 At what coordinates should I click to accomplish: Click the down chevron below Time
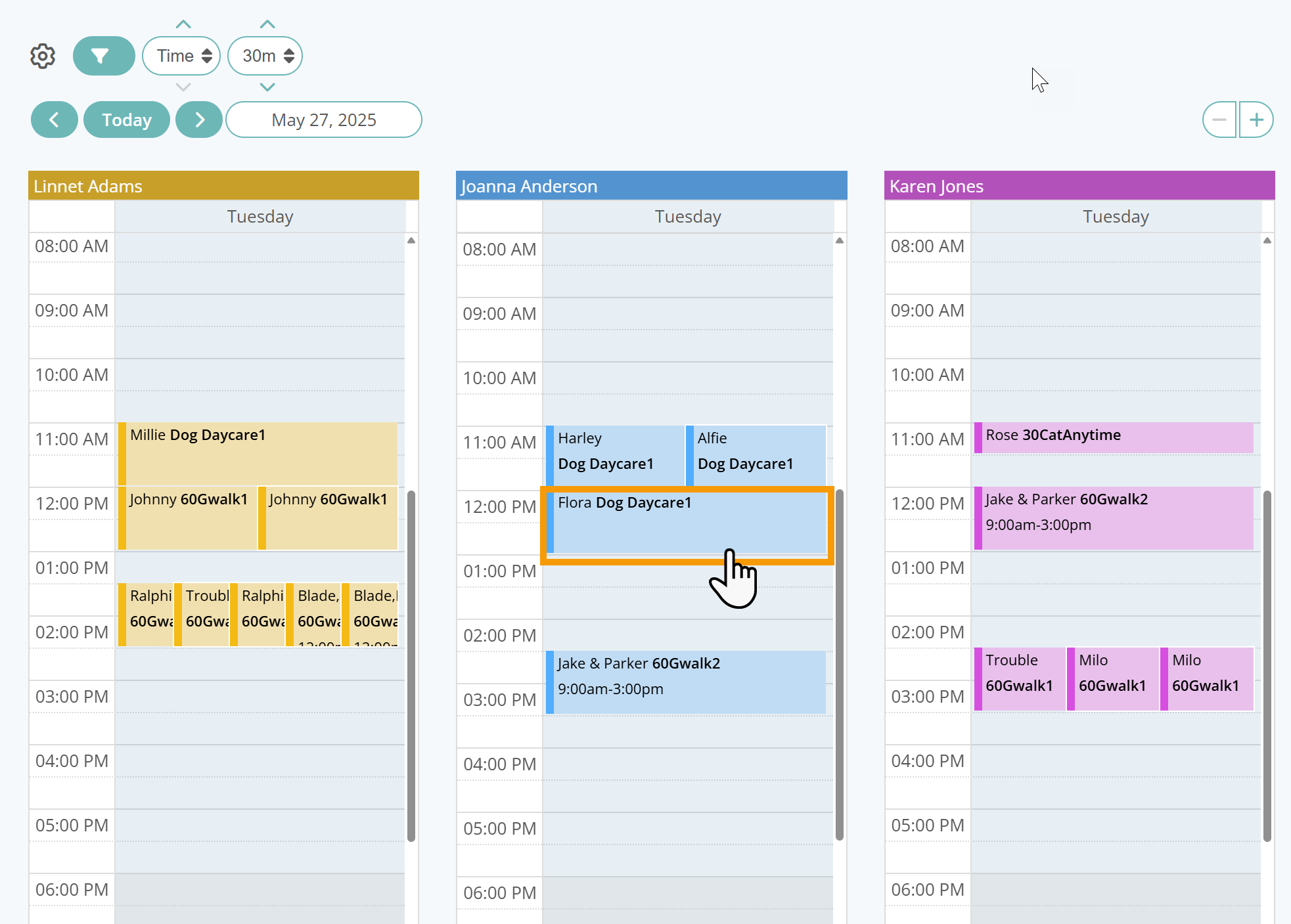[x=183, y=87]
